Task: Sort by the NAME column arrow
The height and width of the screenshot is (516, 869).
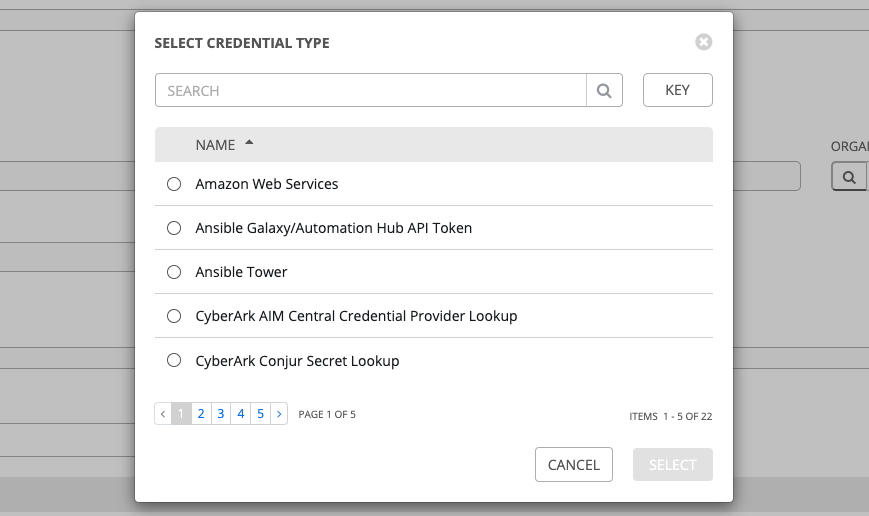Action: (x=249, y=142)
